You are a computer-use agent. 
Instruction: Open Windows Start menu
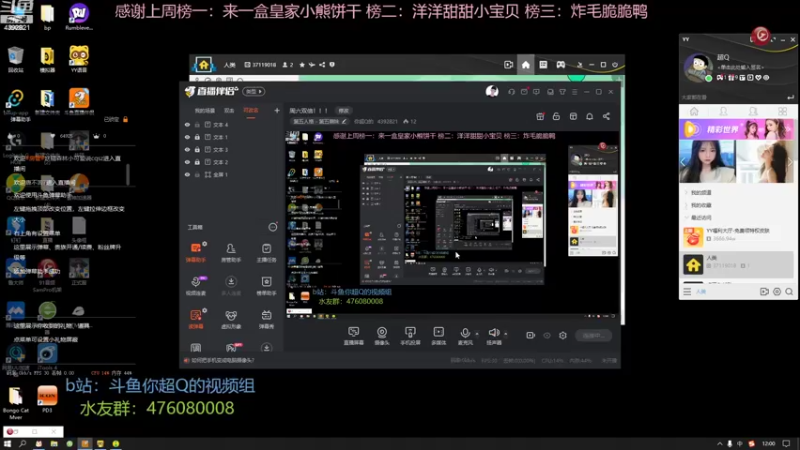coord(7,444)
